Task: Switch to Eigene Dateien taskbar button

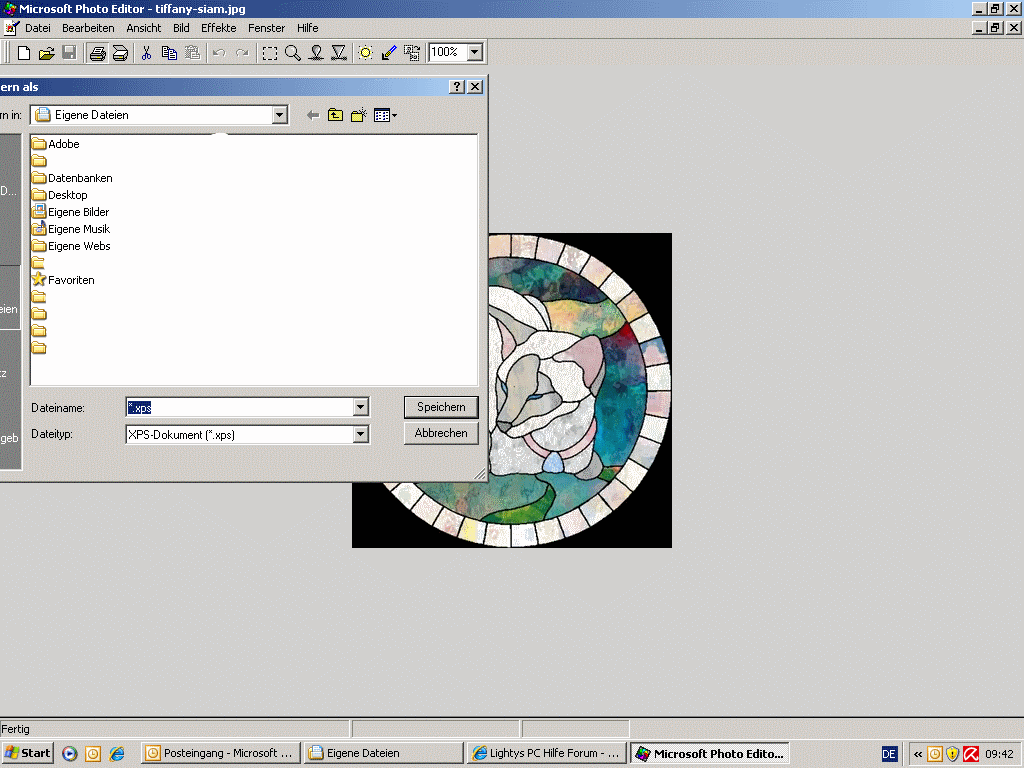Action: click(384, 753)
